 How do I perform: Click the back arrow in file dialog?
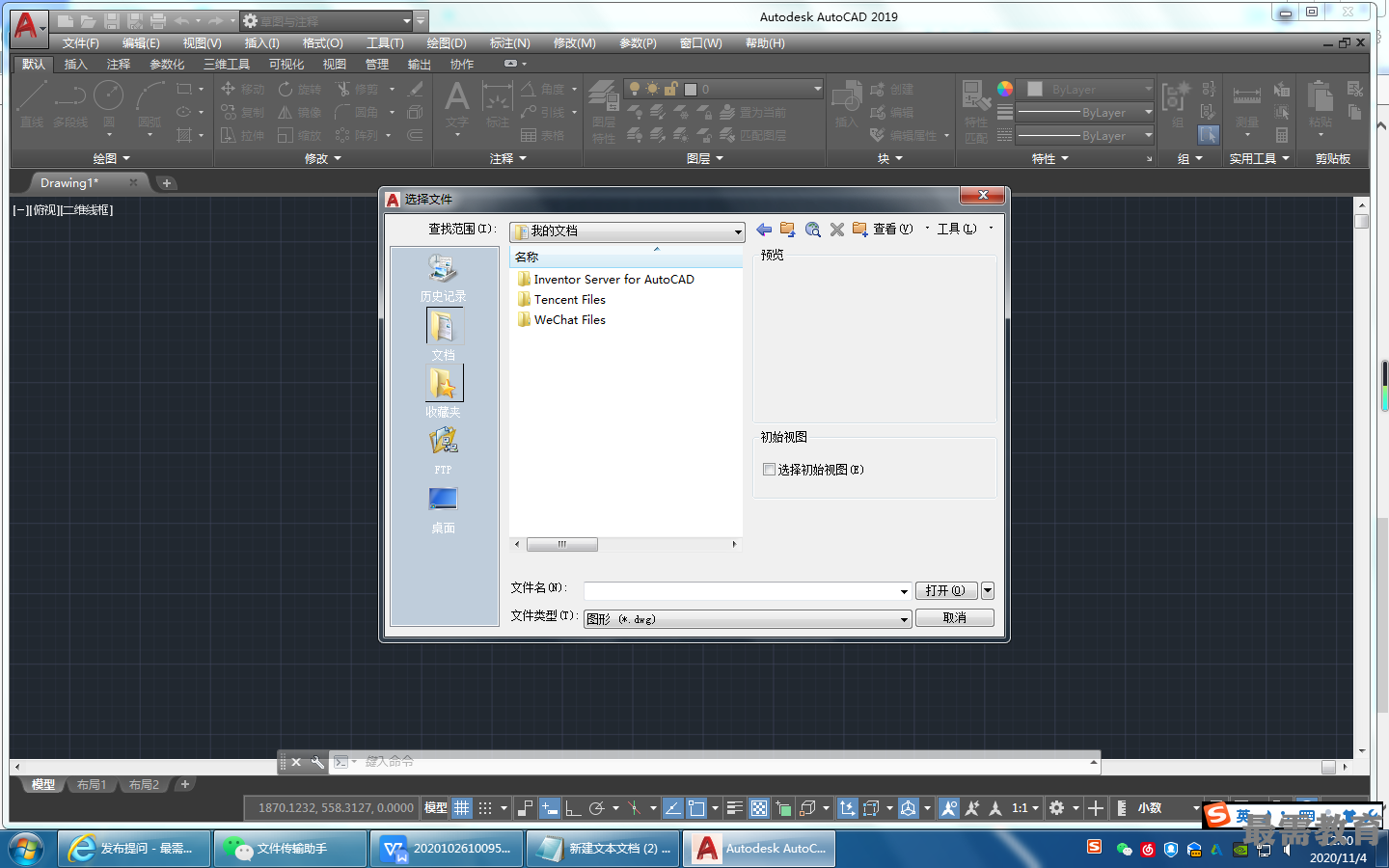point(764,230)
